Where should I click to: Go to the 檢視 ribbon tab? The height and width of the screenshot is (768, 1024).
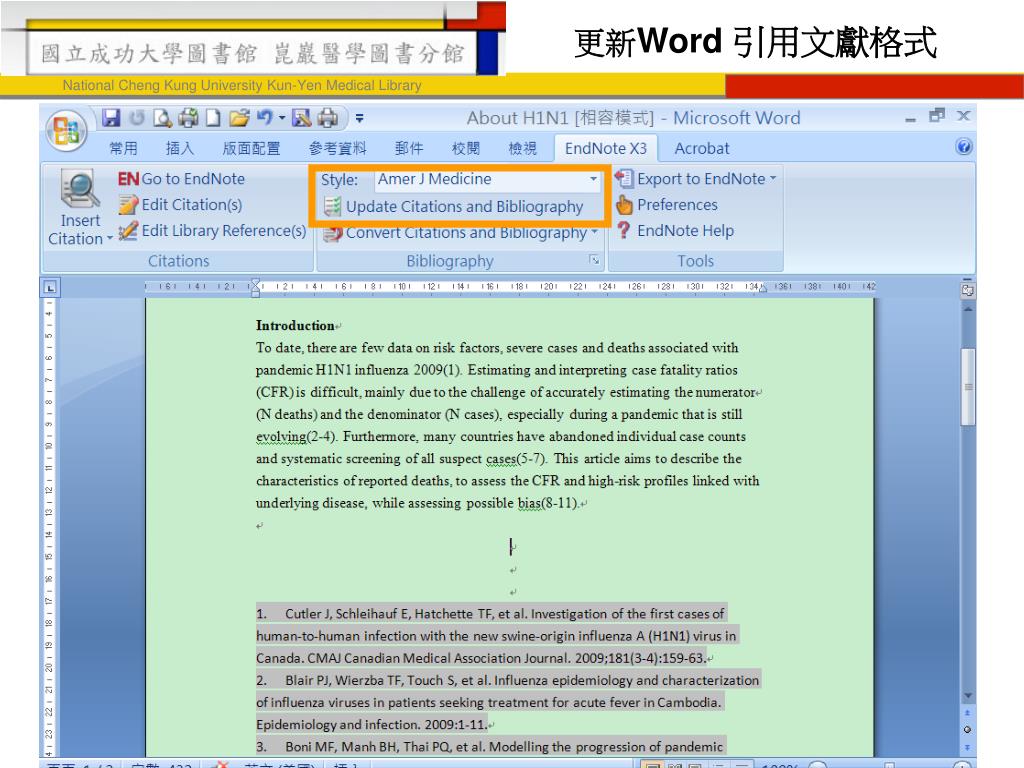522,148
